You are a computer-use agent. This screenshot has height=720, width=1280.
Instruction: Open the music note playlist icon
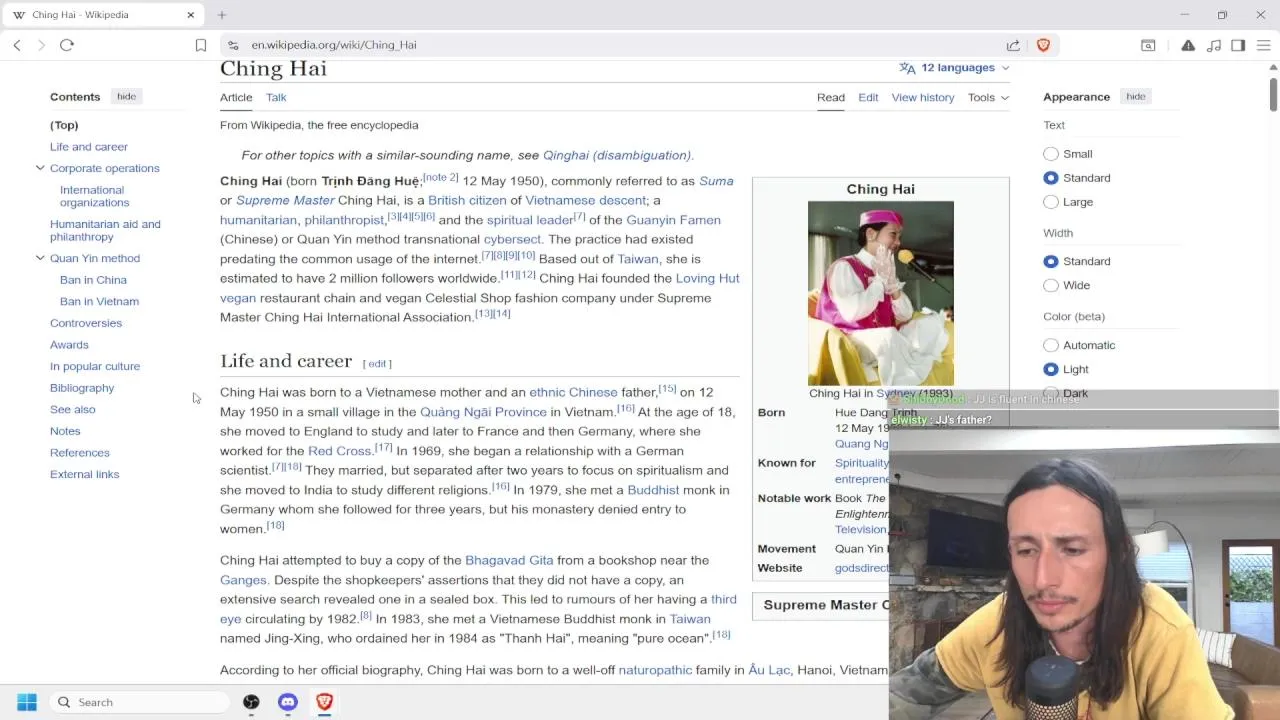(1214, 45)
